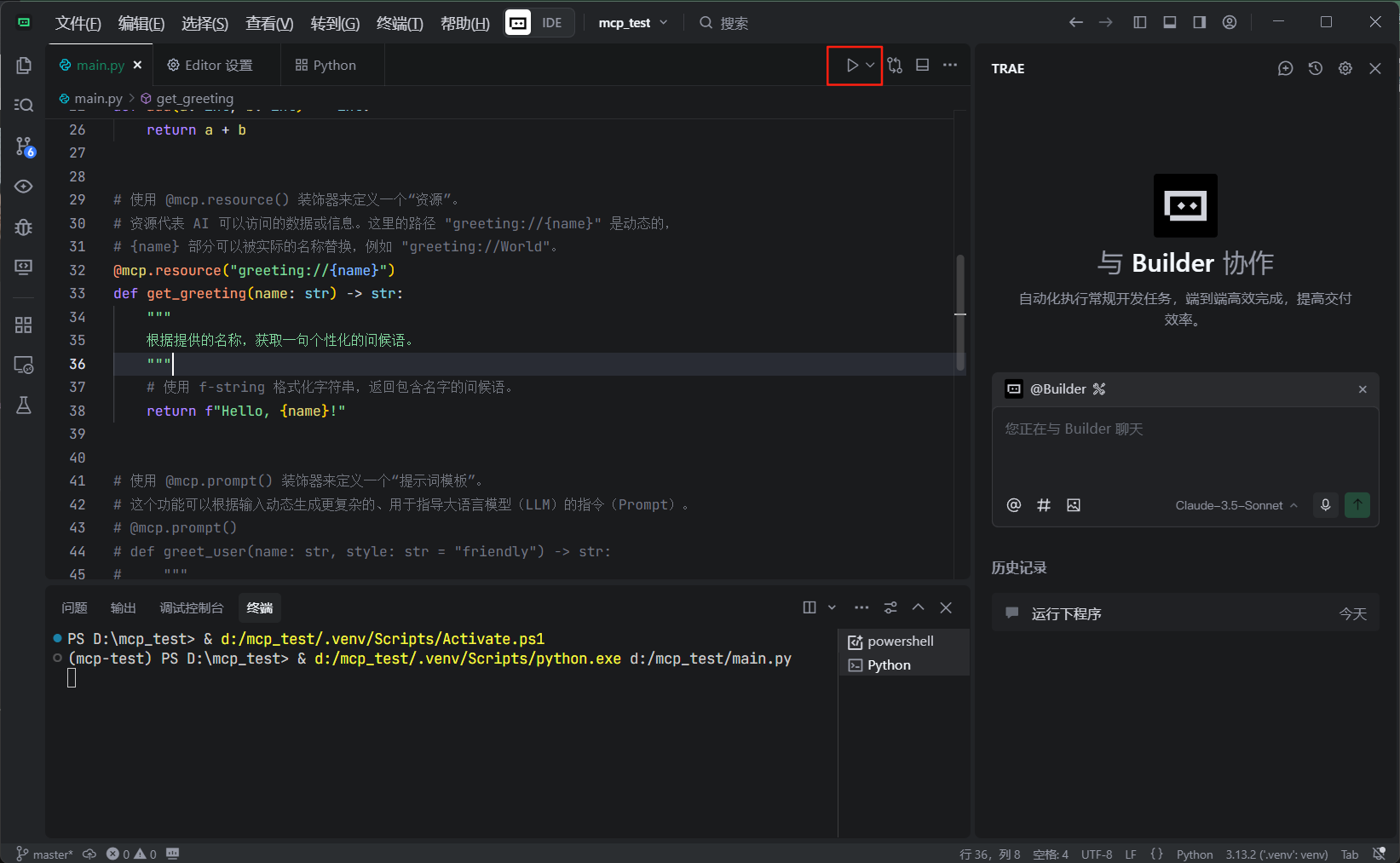Screen dimensions: 1400x863
Task: Select the Python language mode in status bar
Action: pos(1195,854)
